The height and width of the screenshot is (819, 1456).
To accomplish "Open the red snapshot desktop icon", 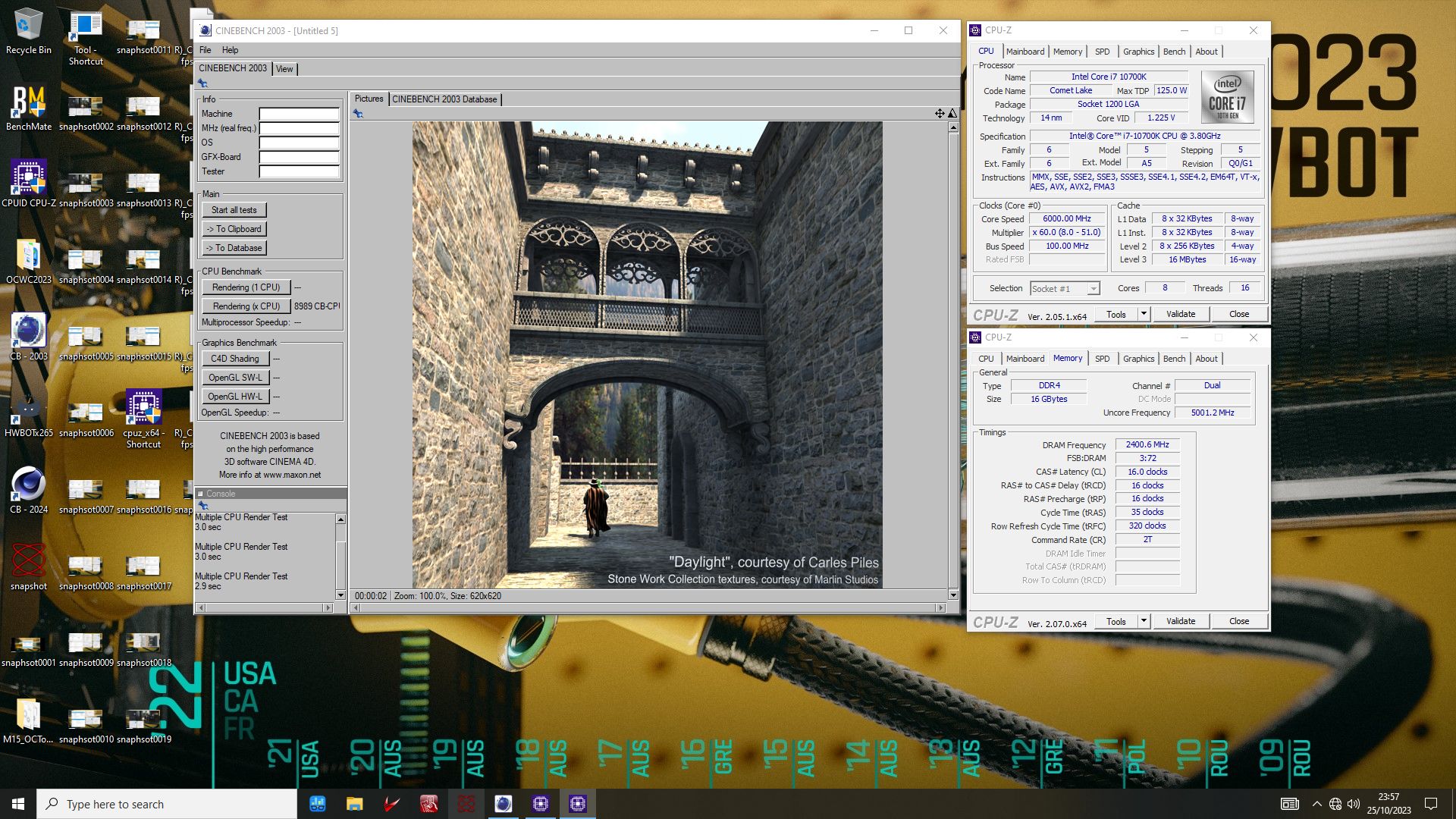I will (29, 567).
